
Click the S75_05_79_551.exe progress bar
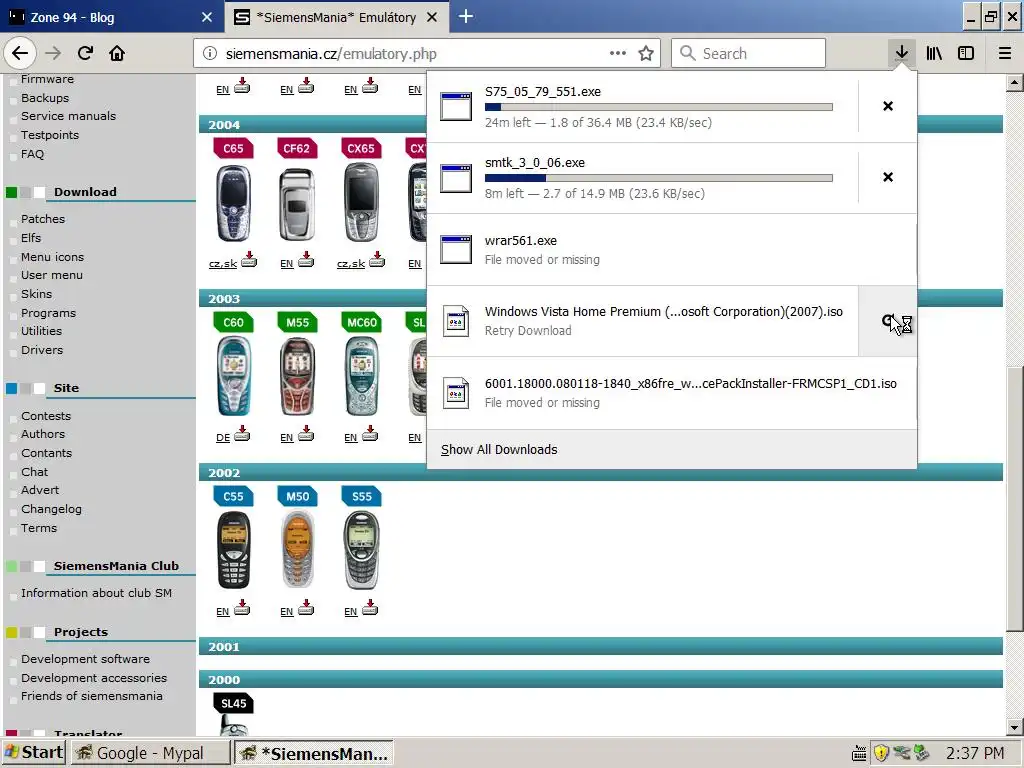tap(658, 106)
